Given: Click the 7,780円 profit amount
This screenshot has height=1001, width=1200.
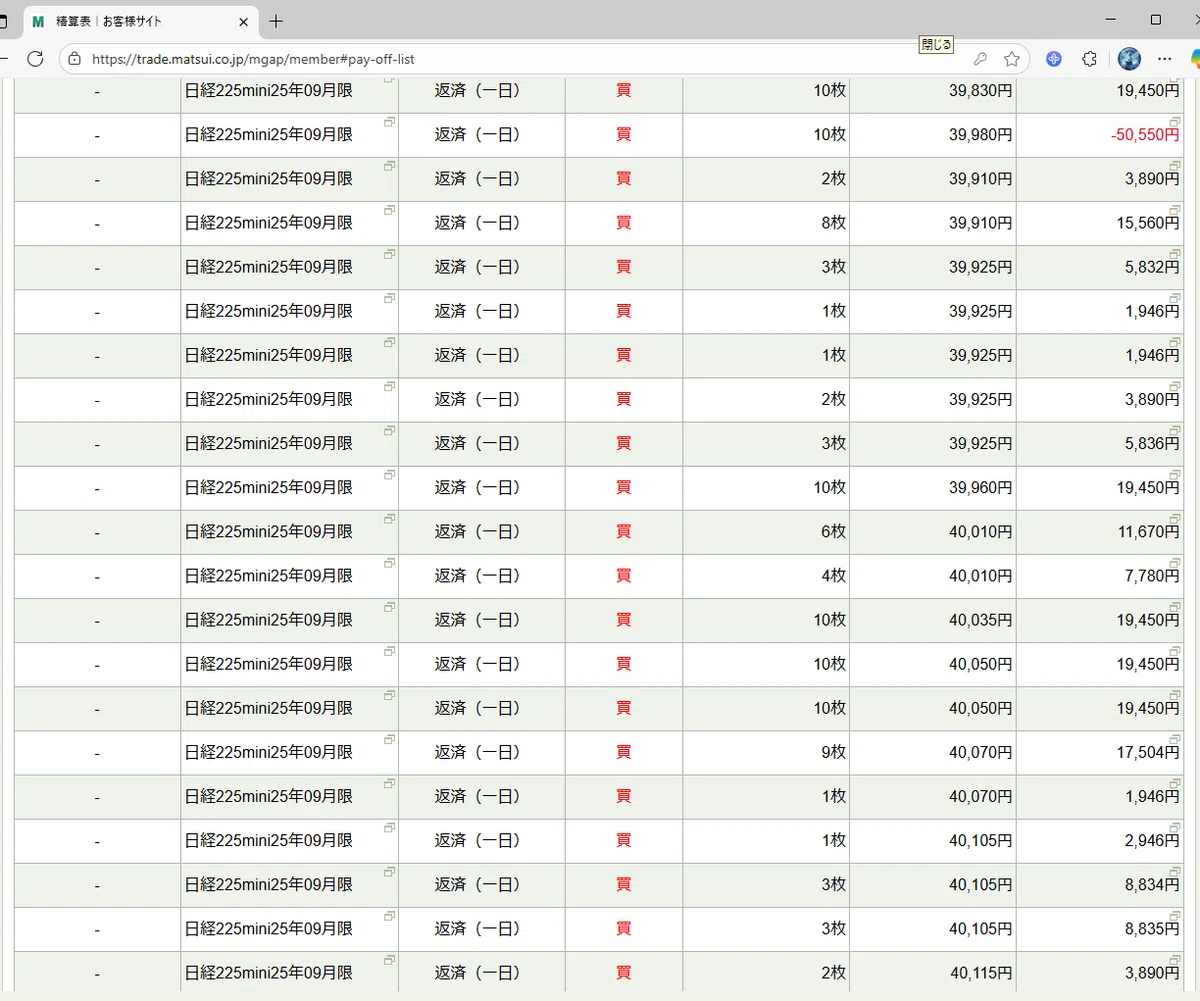Looking at the screenshot, I should (x=1152, y=576).
